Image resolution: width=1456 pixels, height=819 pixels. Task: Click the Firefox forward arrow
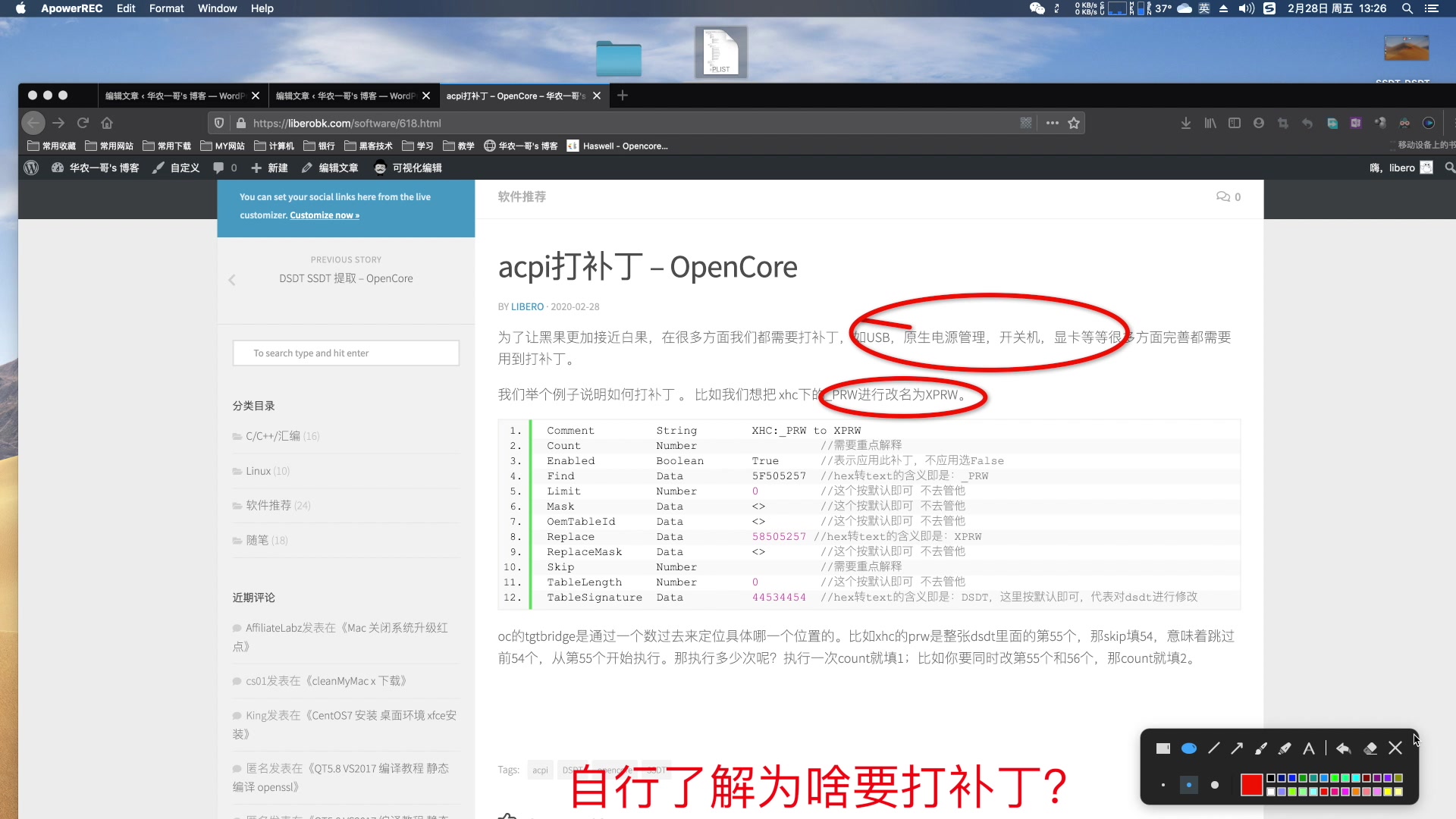point(58,123)
